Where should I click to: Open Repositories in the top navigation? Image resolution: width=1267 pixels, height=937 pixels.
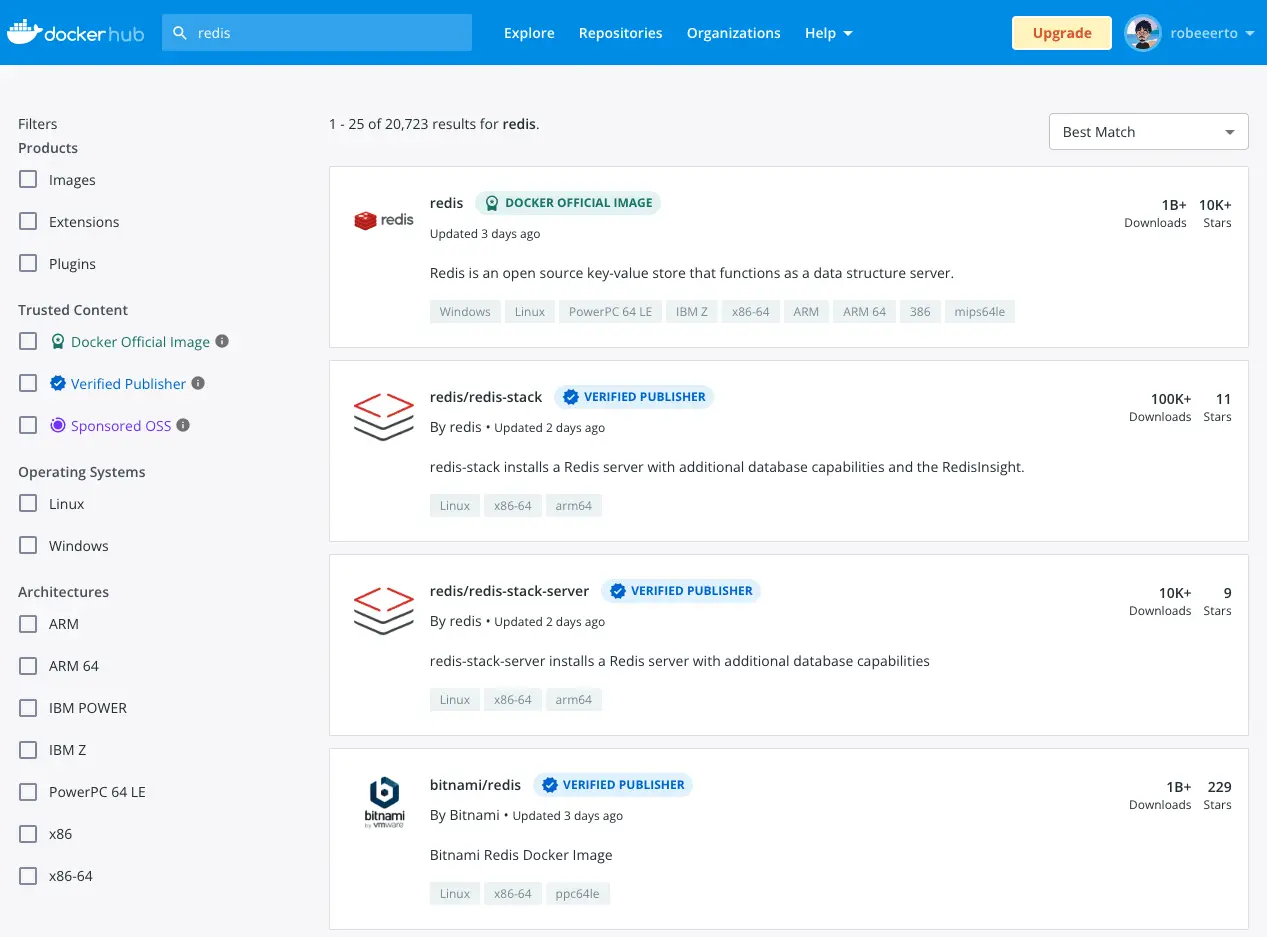(x=620, y=33)
